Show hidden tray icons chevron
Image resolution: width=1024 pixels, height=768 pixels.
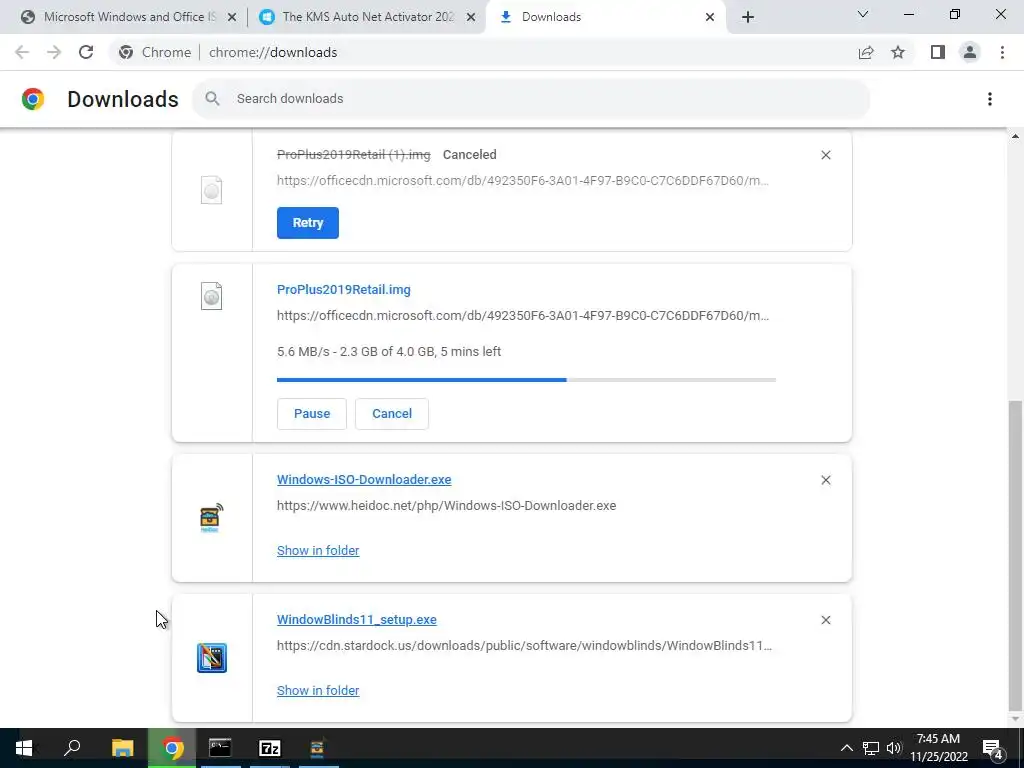point(846,748)
